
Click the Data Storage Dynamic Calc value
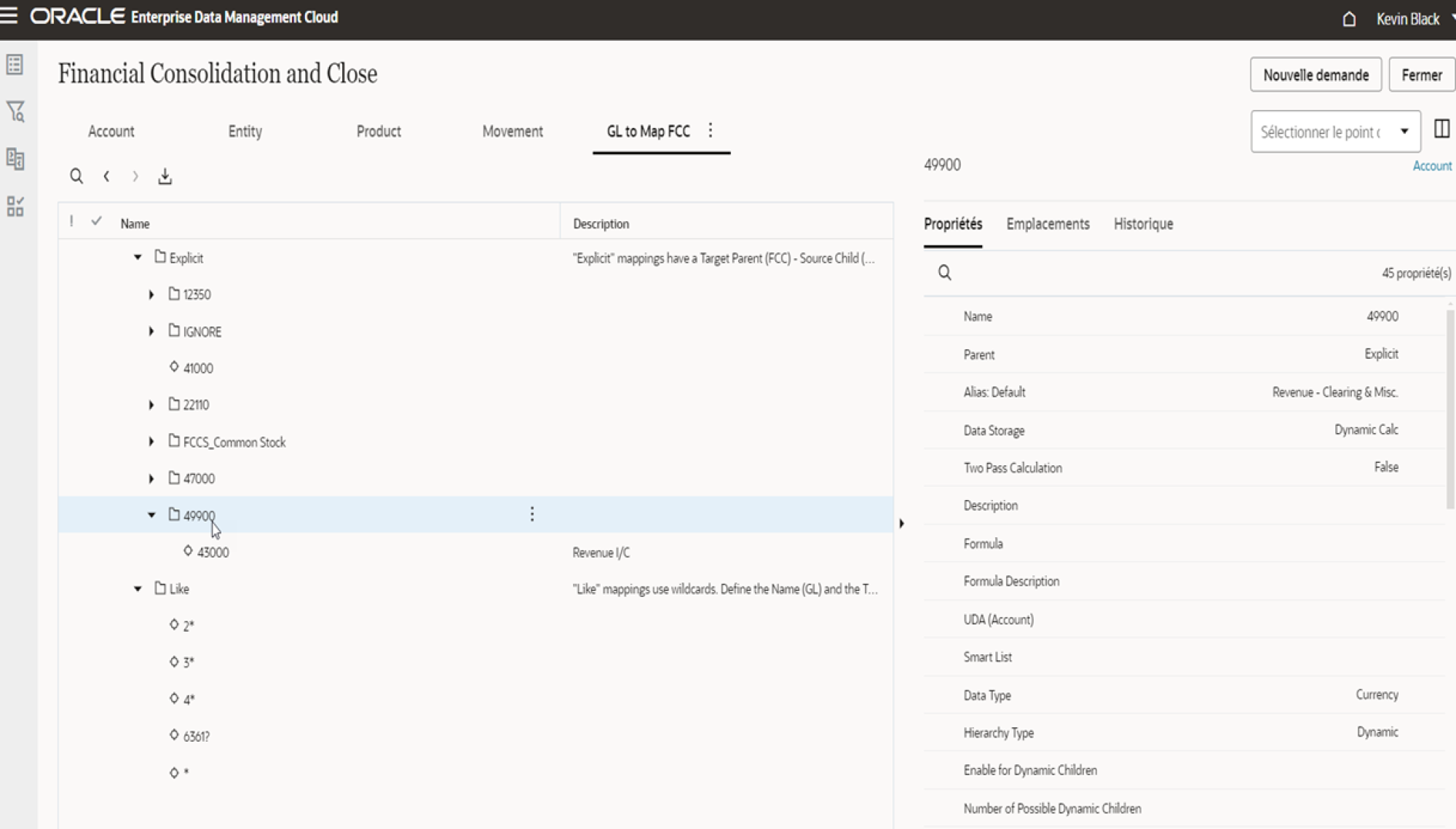(1366, 429)
